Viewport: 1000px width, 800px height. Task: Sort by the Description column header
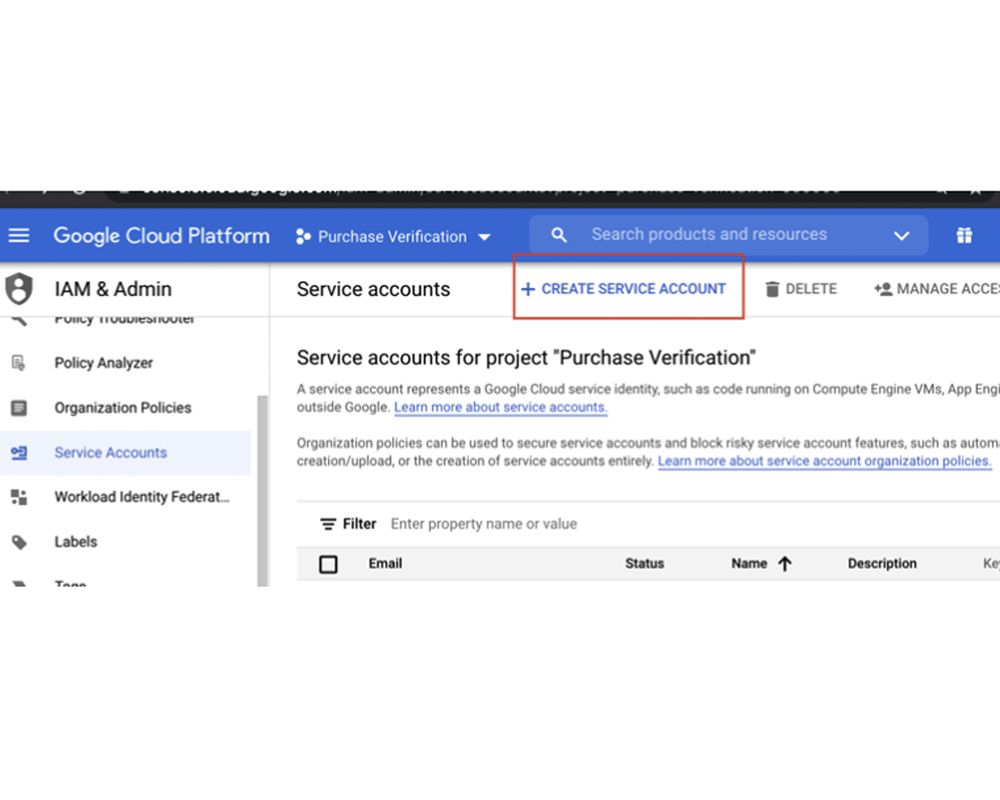coord(882,563)
